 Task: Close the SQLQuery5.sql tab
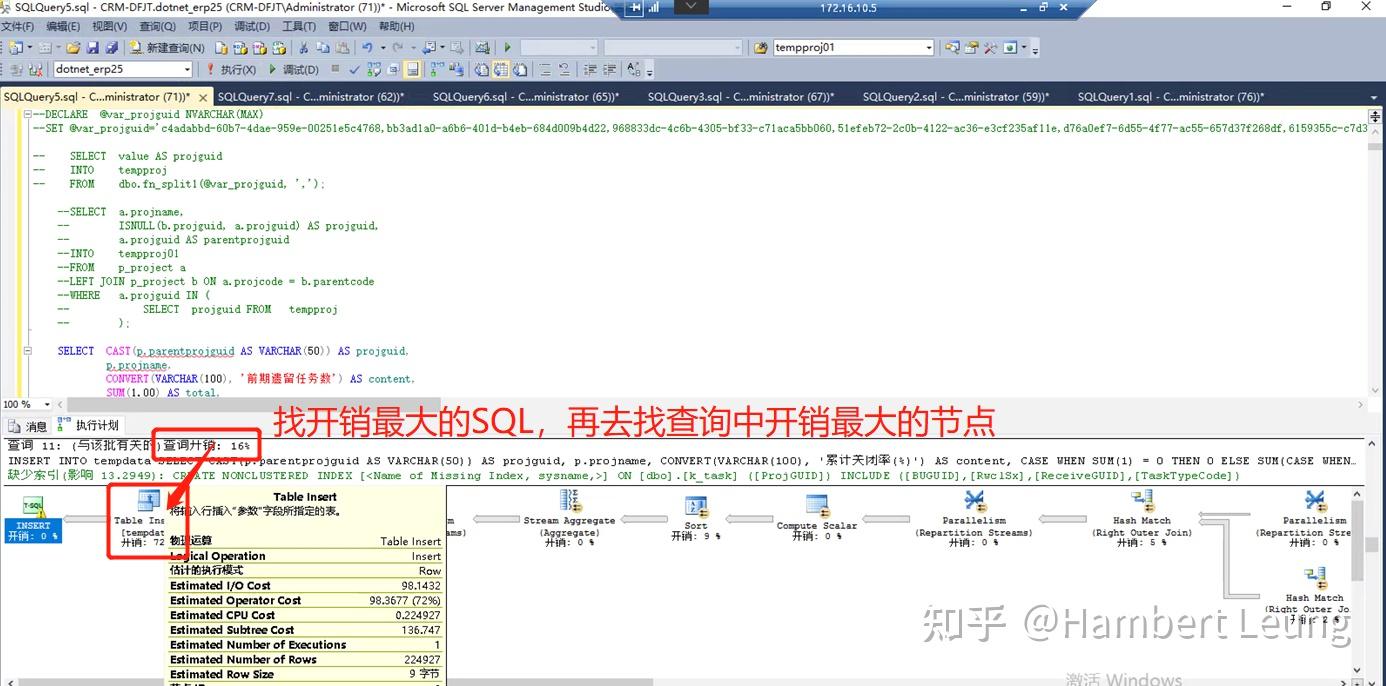coord(202,98)
